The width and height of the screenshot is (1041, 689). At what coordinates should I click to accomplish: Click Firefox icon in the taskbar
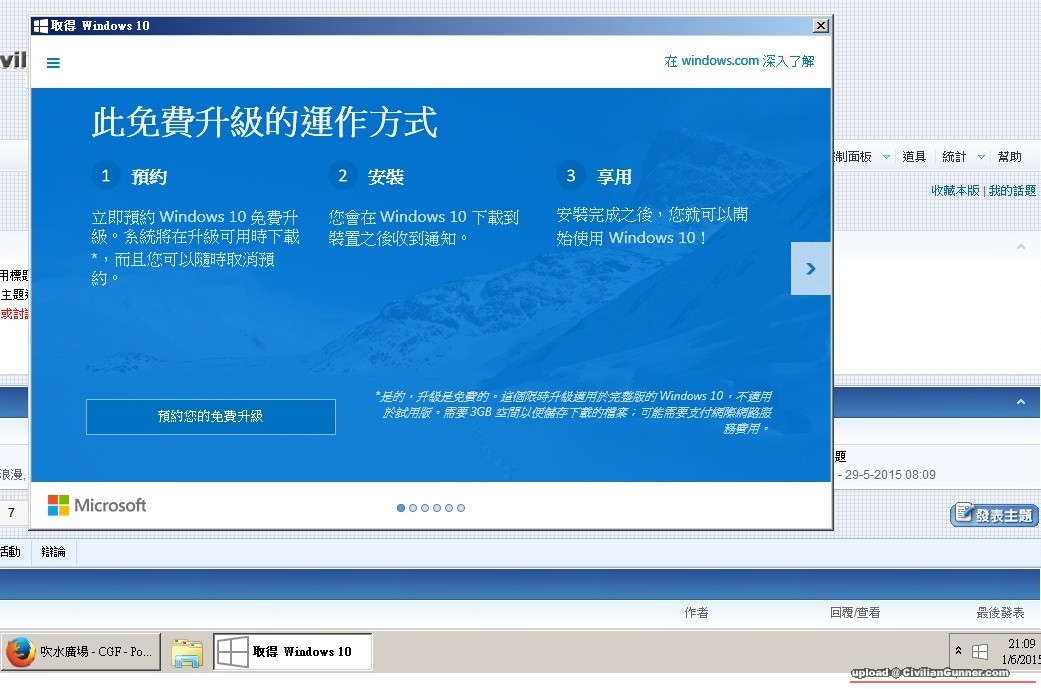click(x=20, y=652)
